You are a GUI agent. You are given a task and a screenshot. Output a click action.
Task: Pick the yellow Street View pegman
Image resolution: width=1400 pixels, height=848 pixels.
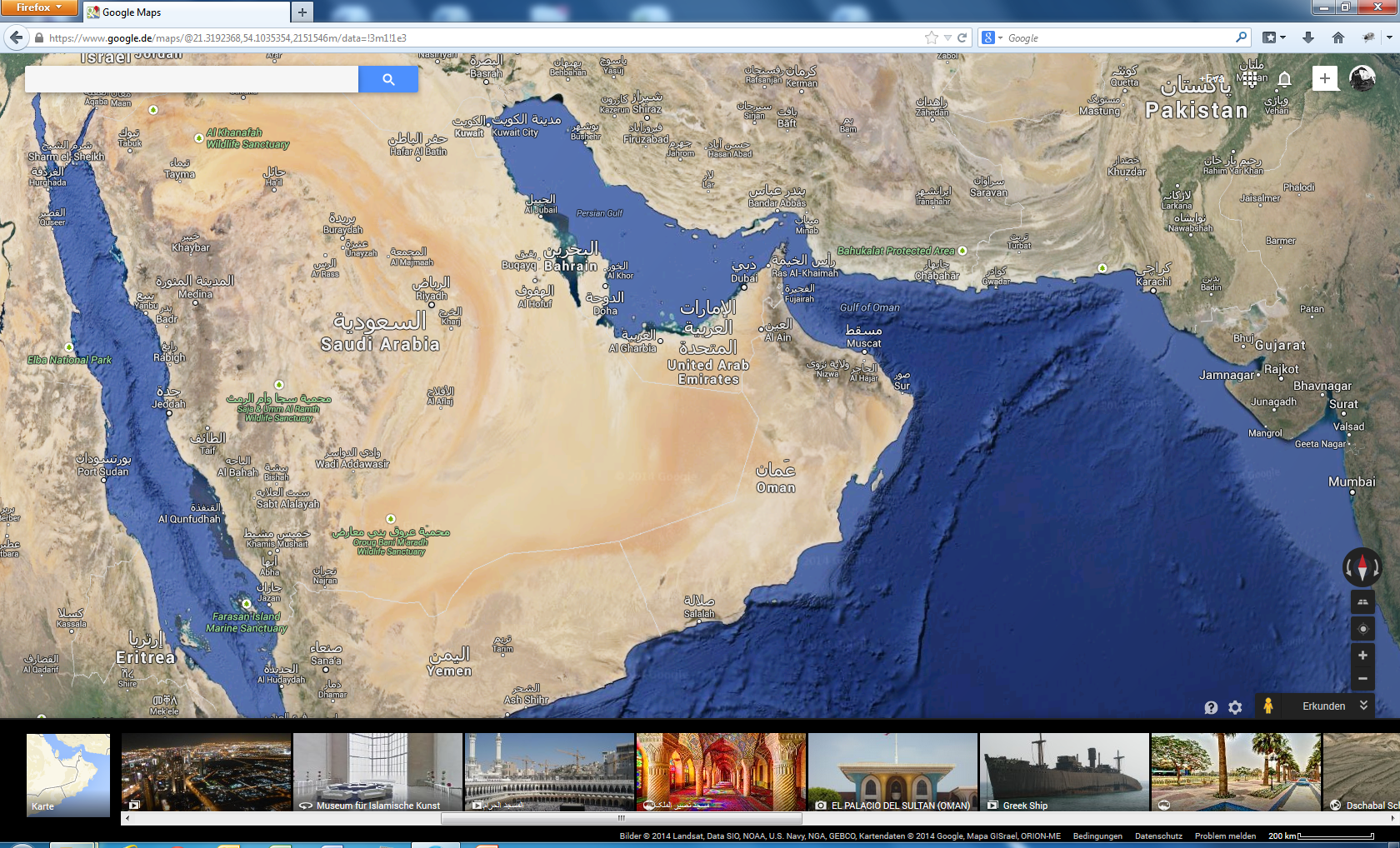coord(1267,706)
